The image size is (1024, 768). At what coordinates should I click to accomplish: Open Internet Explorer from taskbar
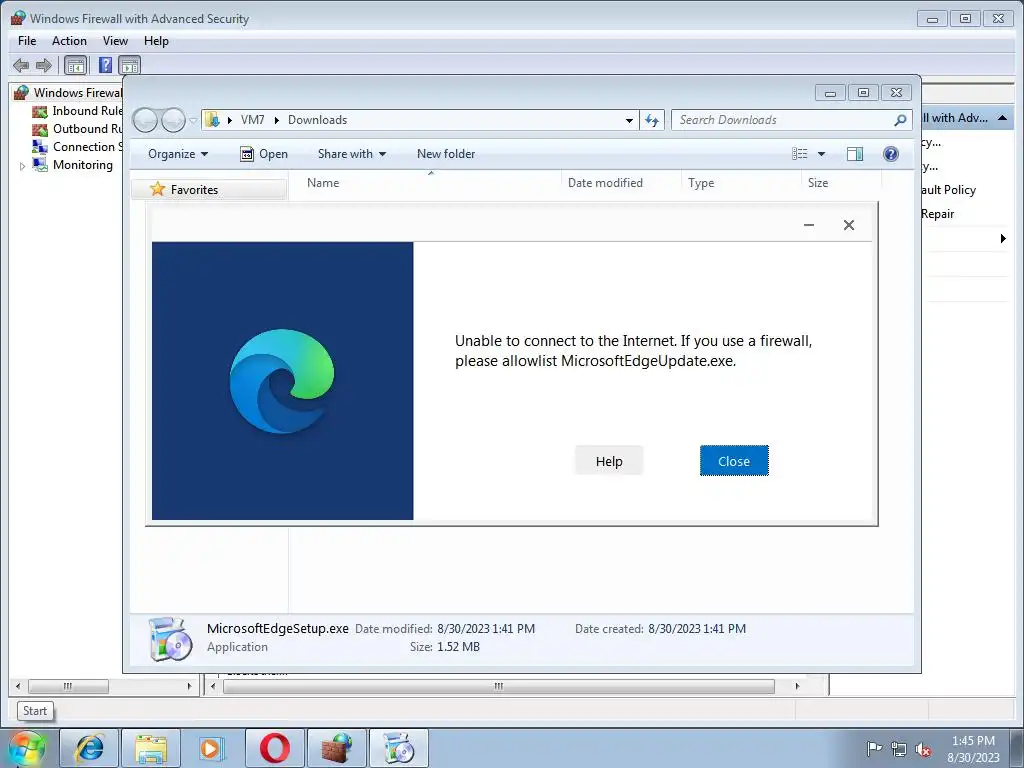(x=89, y=748)
